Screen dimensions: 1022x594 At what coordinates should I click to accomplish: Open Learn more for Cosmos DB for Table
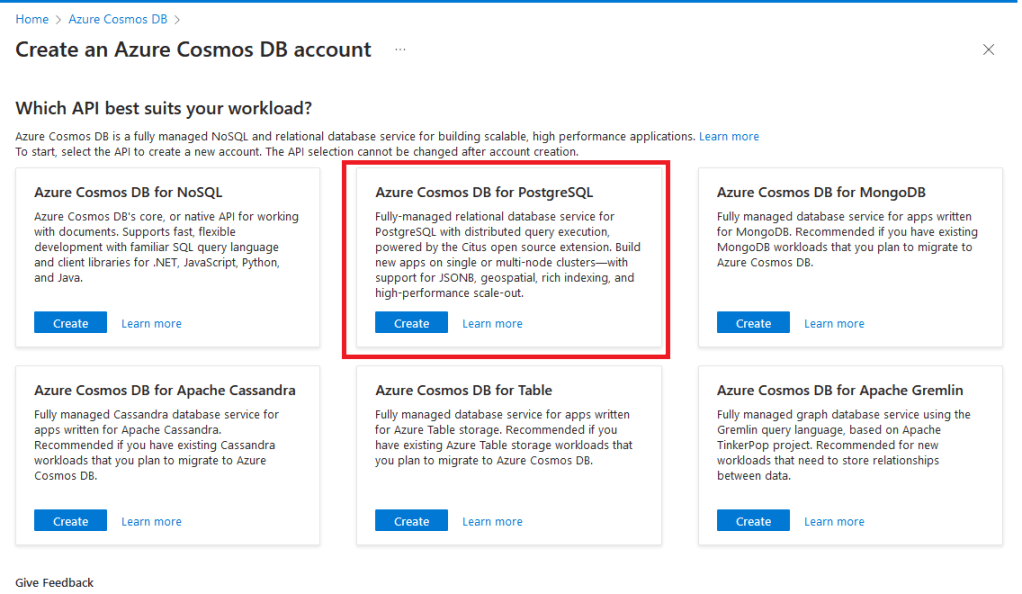pos(492,522)
